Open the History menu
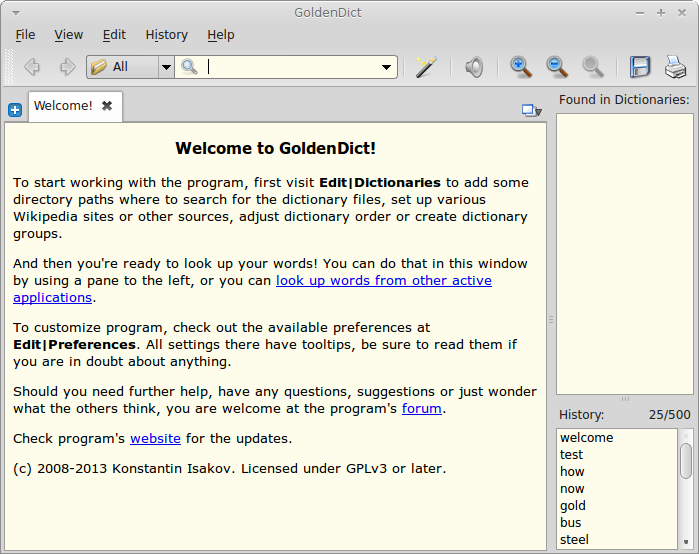The width and height of the screenshot is (699, 554). click(x=167, y=35)
